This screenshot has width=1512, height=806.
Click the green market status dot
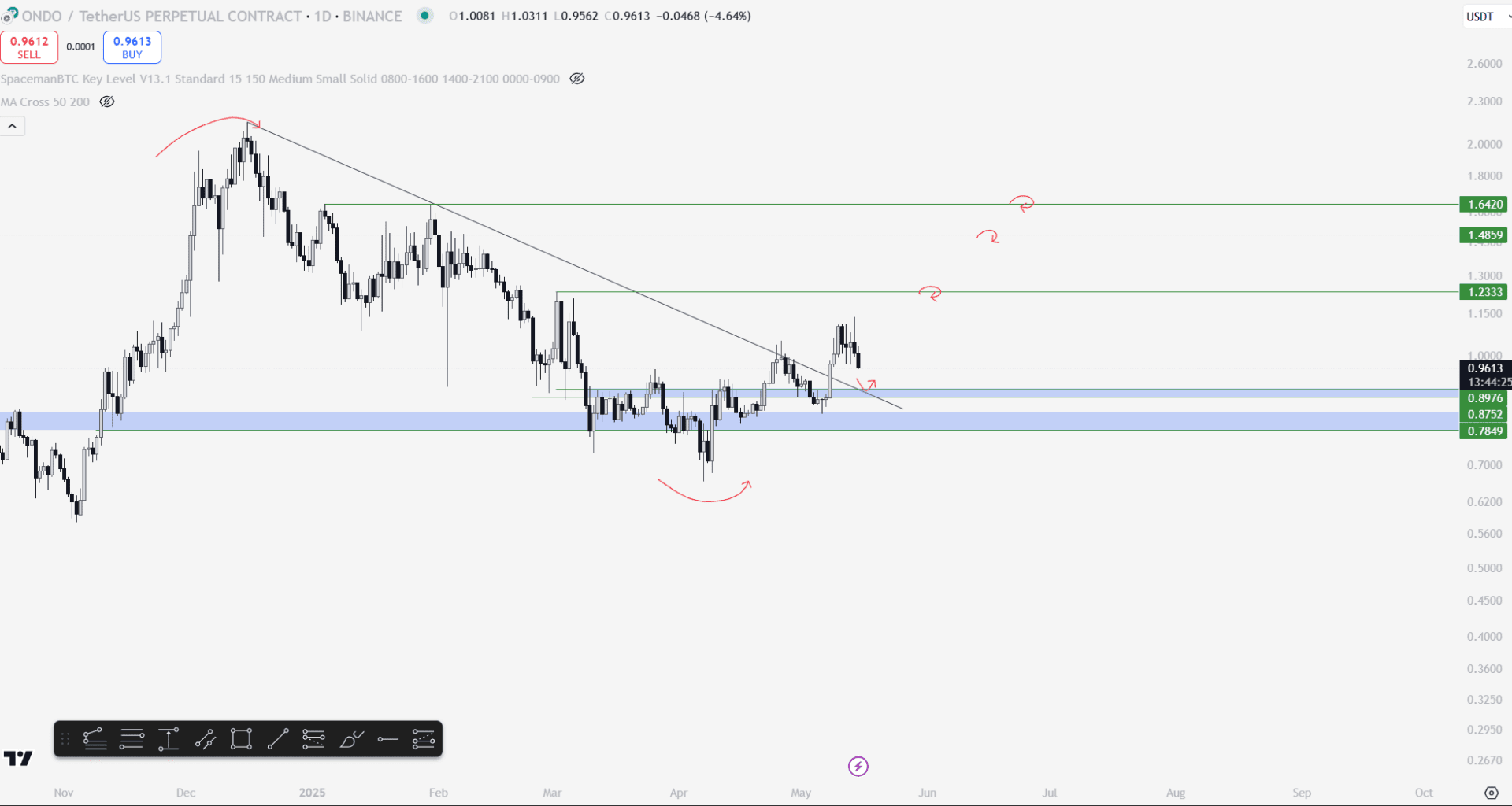pos(425,15)
